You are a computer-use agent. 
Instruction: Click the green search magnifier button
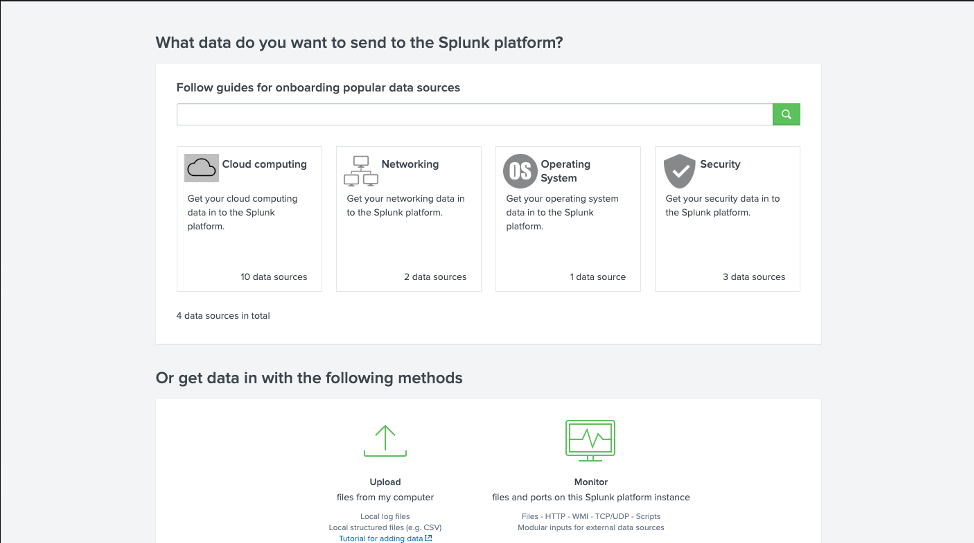coord(786,114)
